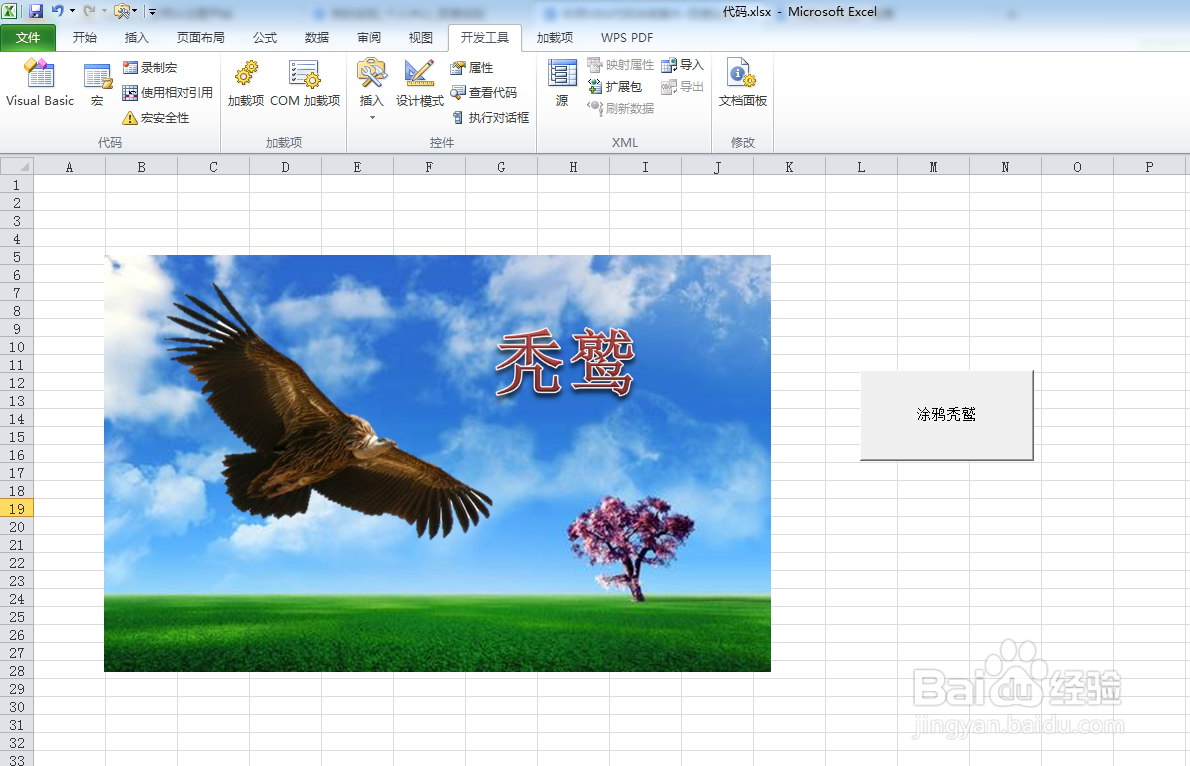
Task: Select column M header
Action: (933, 167)
